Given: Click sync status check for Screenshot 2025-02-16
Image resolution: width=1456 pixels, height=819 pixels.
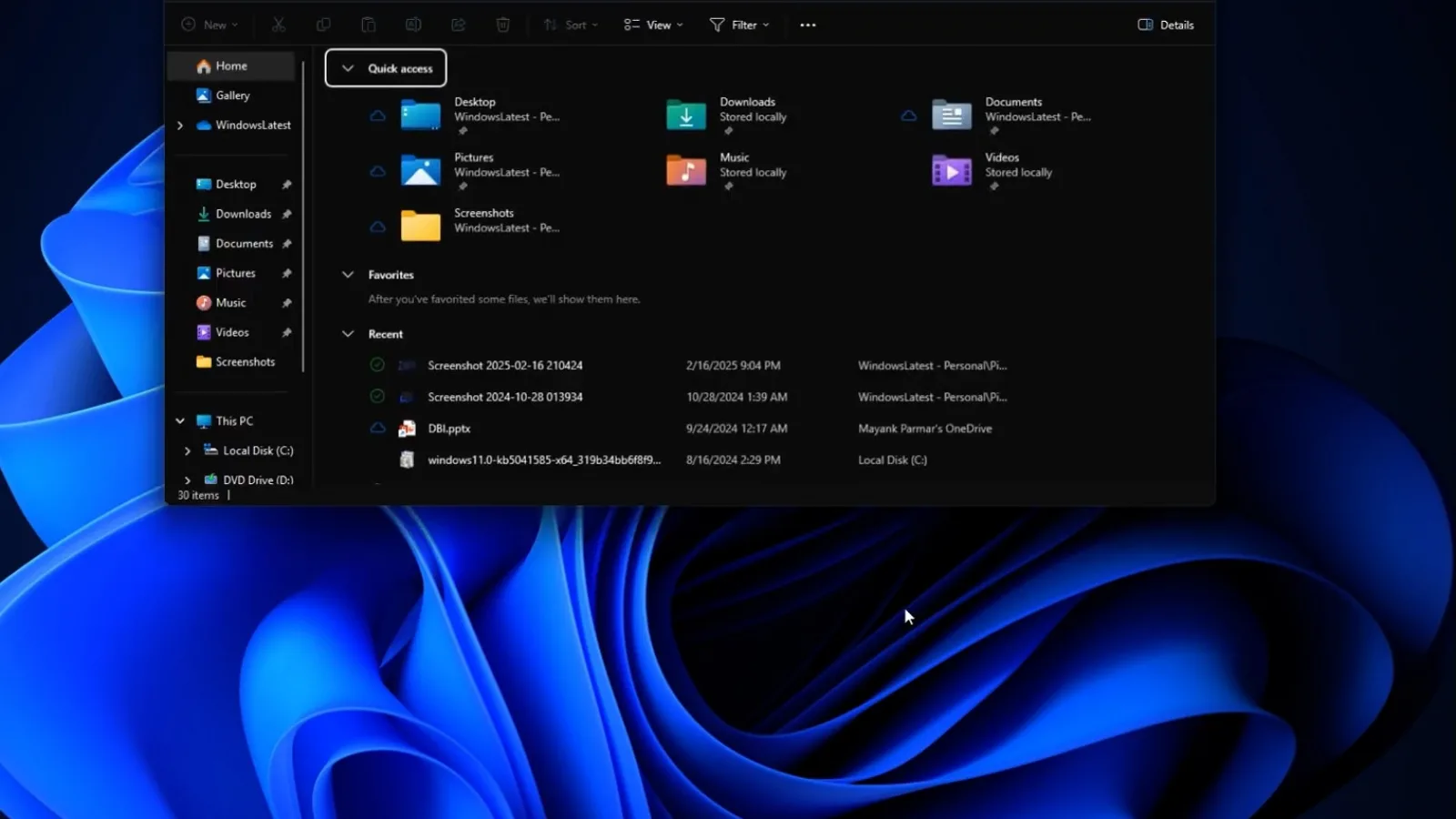Looking at the screenshot, I should tap(377, 365).
